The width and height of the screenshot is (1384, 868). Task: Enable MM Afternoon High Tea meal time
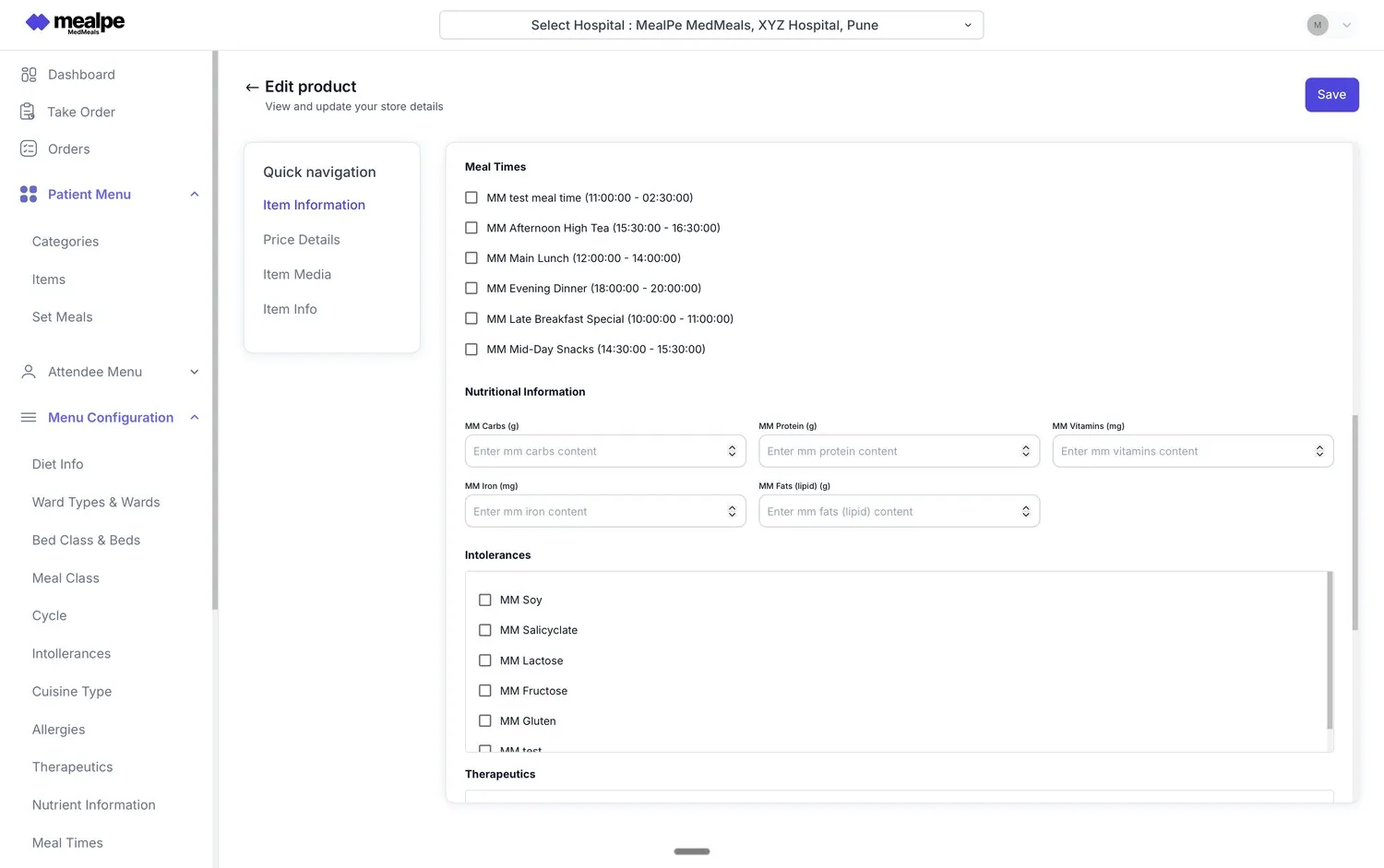(x=471, y=228)
